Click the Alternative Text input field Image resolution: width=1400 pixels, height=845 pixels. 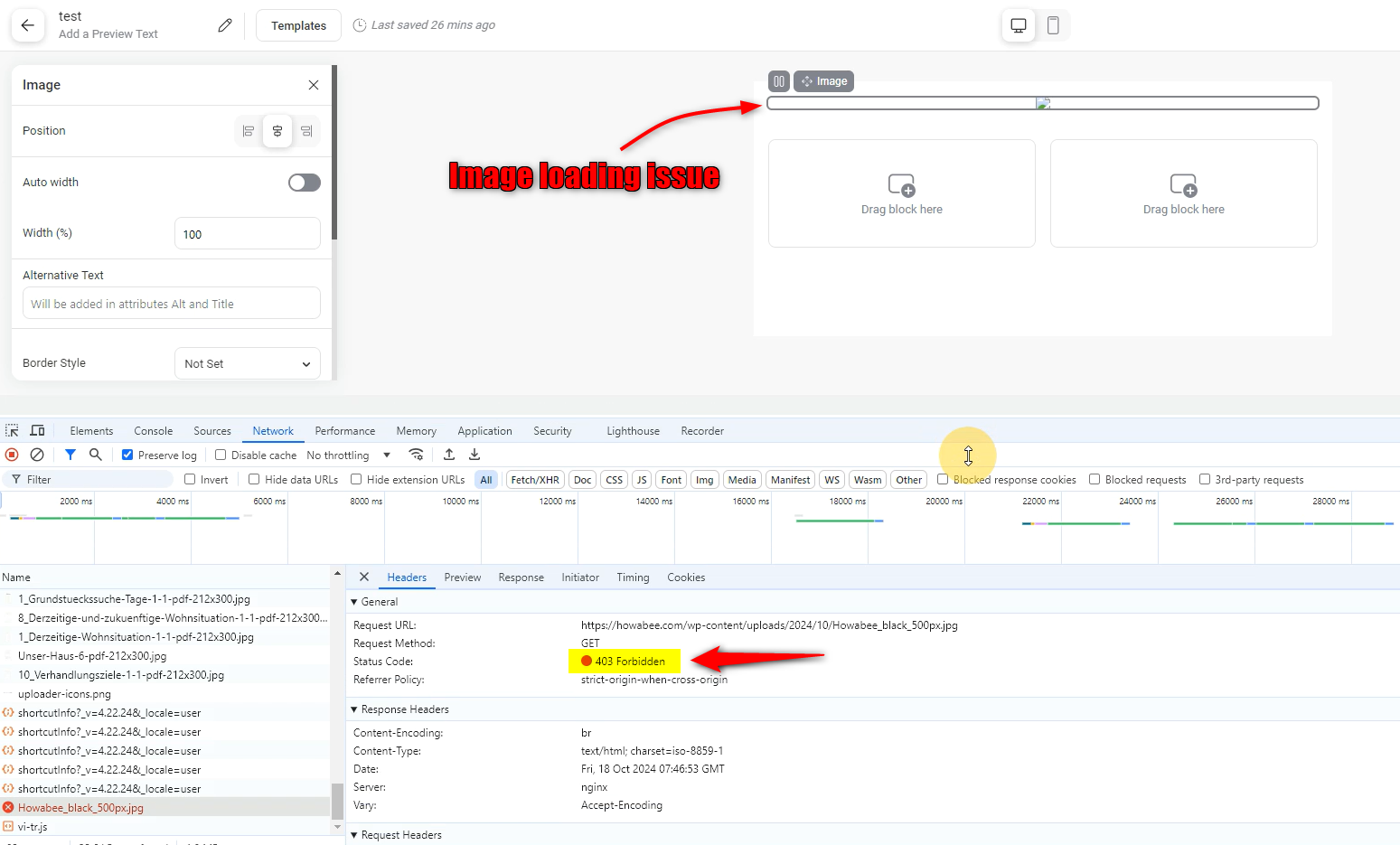pos(172,304)
